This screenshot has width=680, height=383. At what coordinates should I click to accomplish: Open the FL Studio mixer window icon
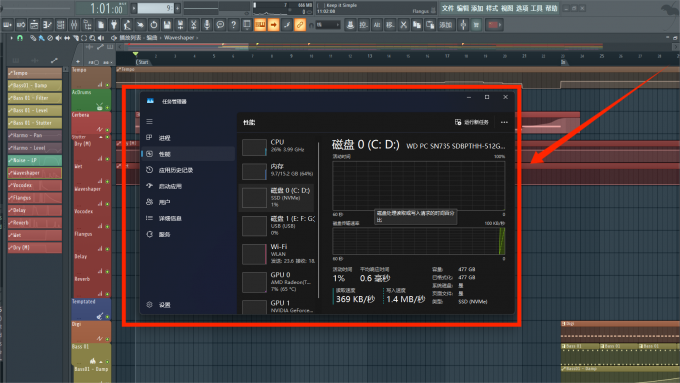74,25
